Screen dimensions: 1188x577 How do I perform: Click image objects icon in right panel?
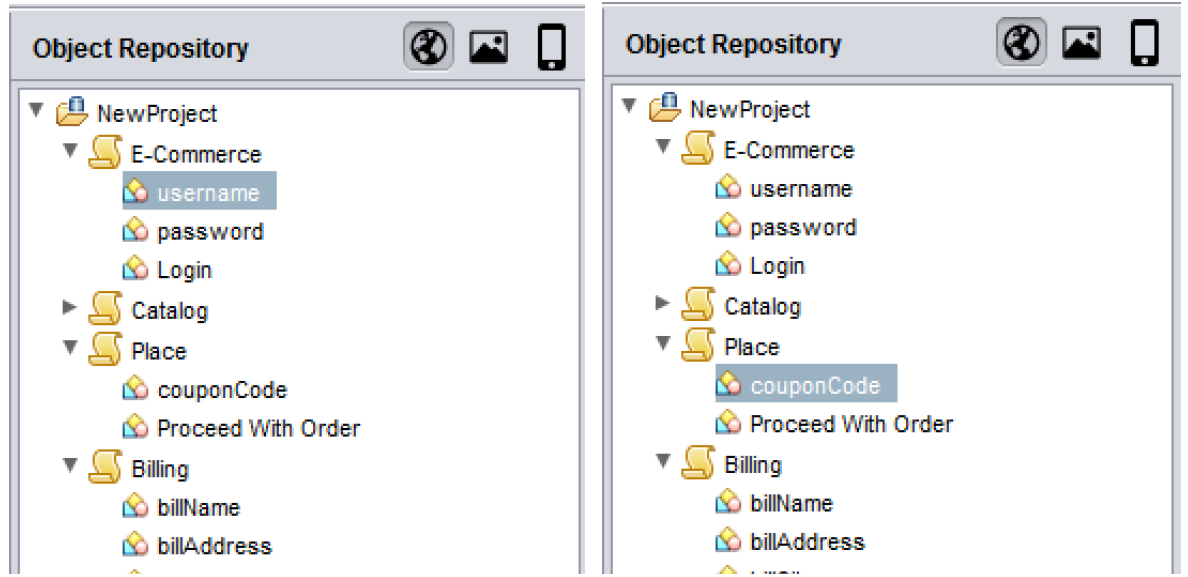(1081, 44)
